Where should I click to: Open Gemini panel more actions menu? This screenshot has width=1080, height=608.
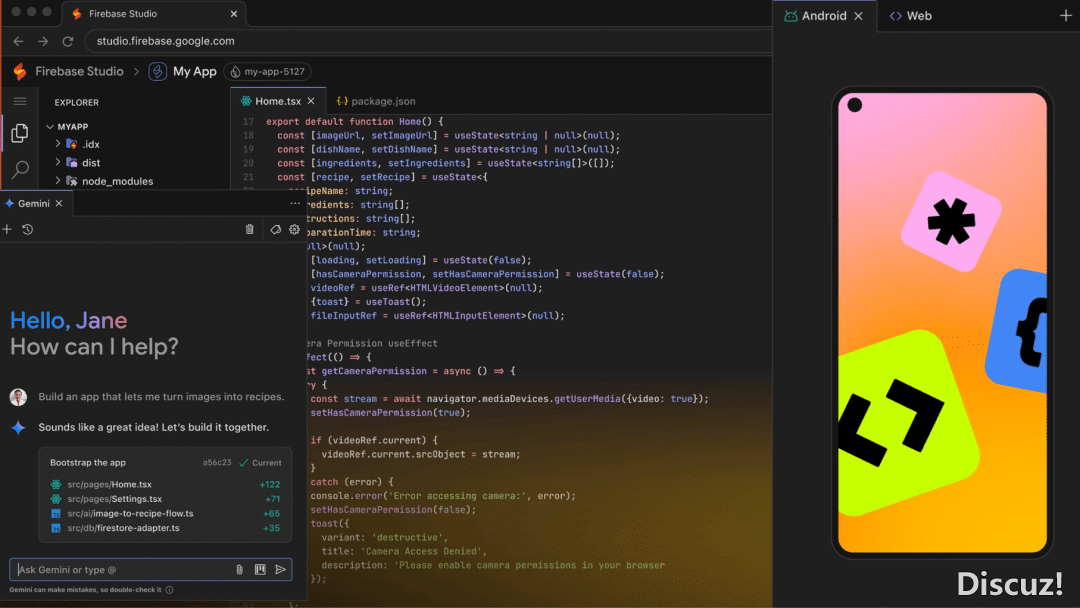295,203
